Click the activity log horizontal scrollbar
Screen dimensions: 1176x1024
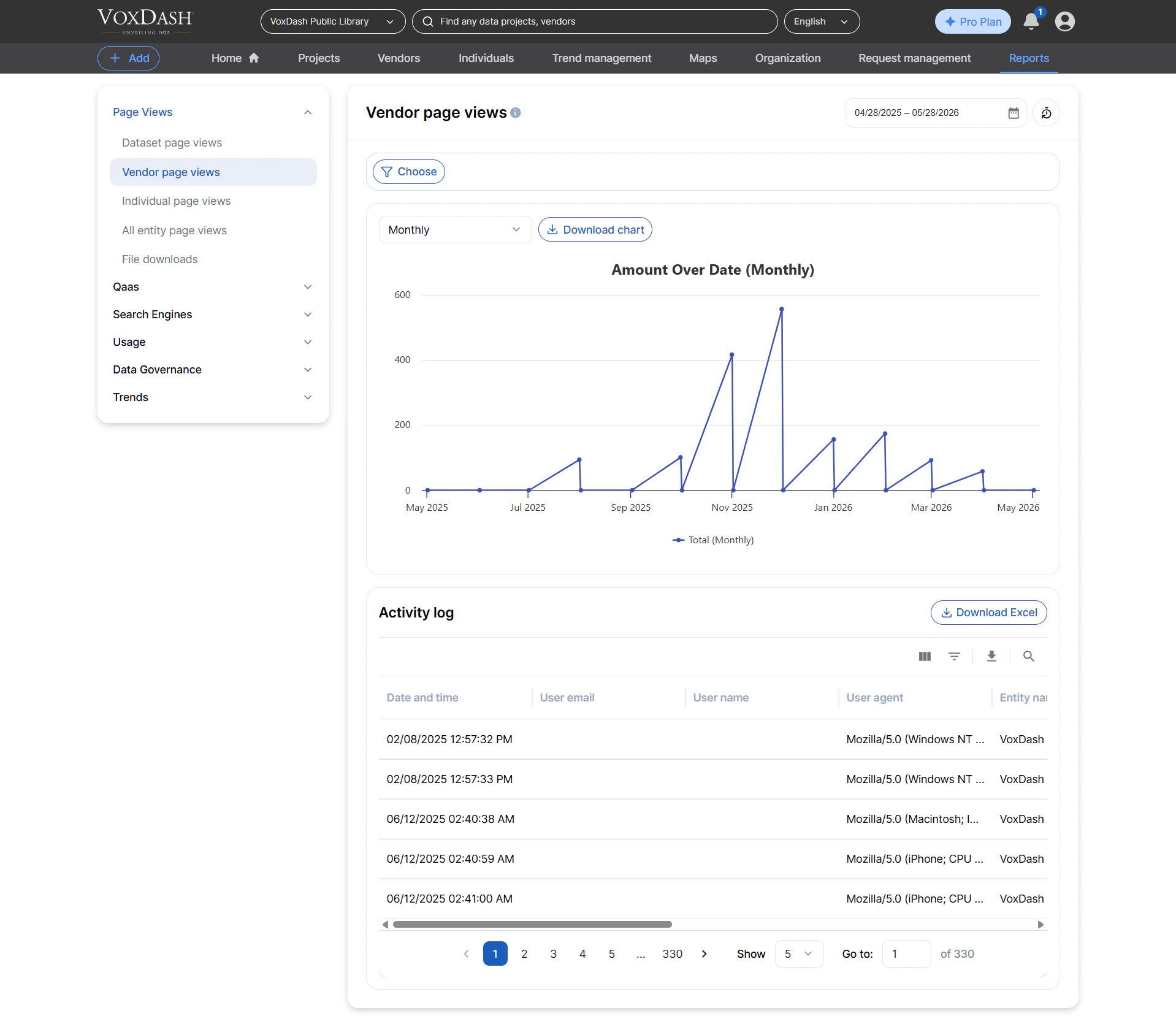pyautogui.click(x=532, y=925)
